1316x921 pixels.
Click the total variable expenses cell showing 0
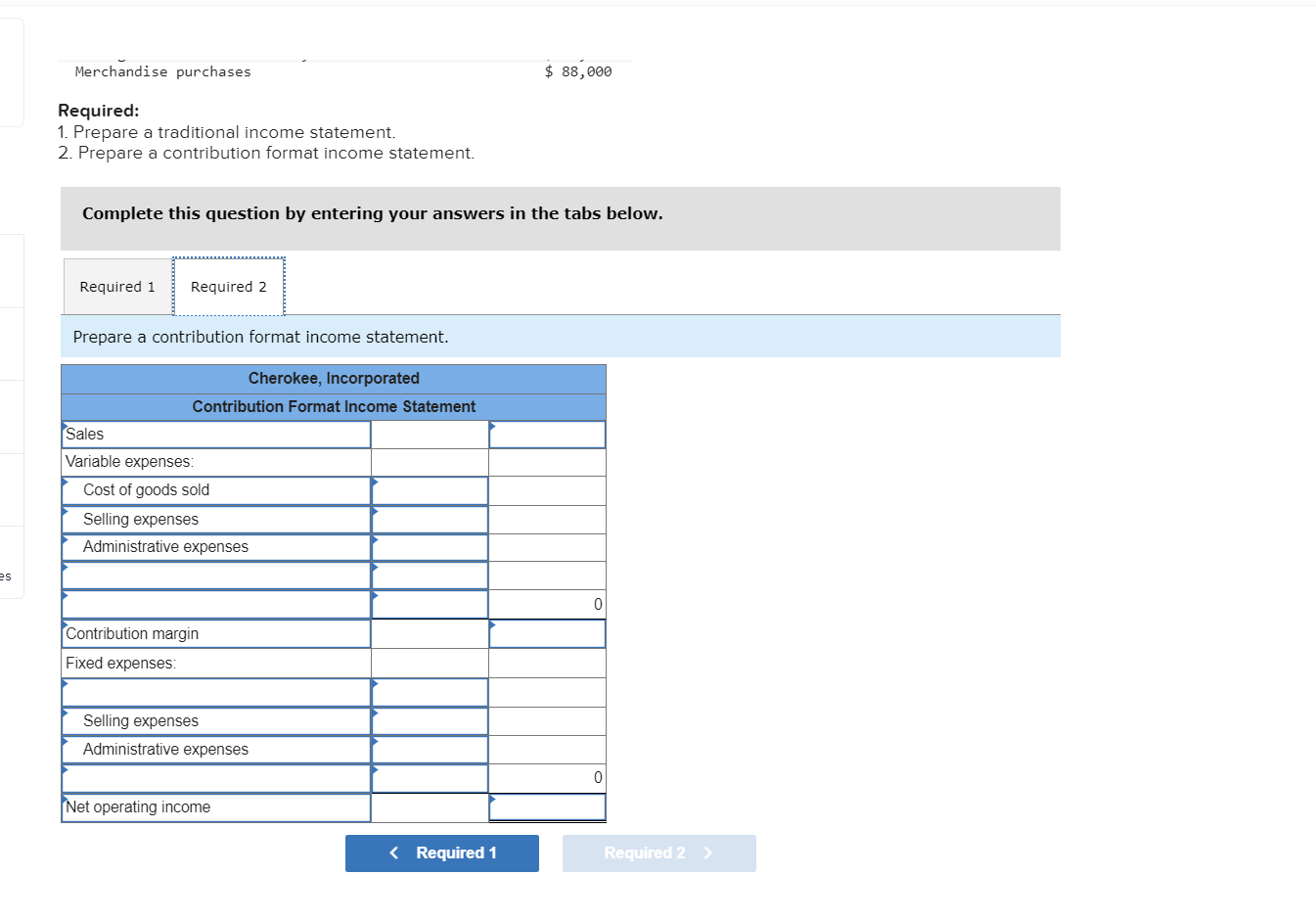[547, 604]
